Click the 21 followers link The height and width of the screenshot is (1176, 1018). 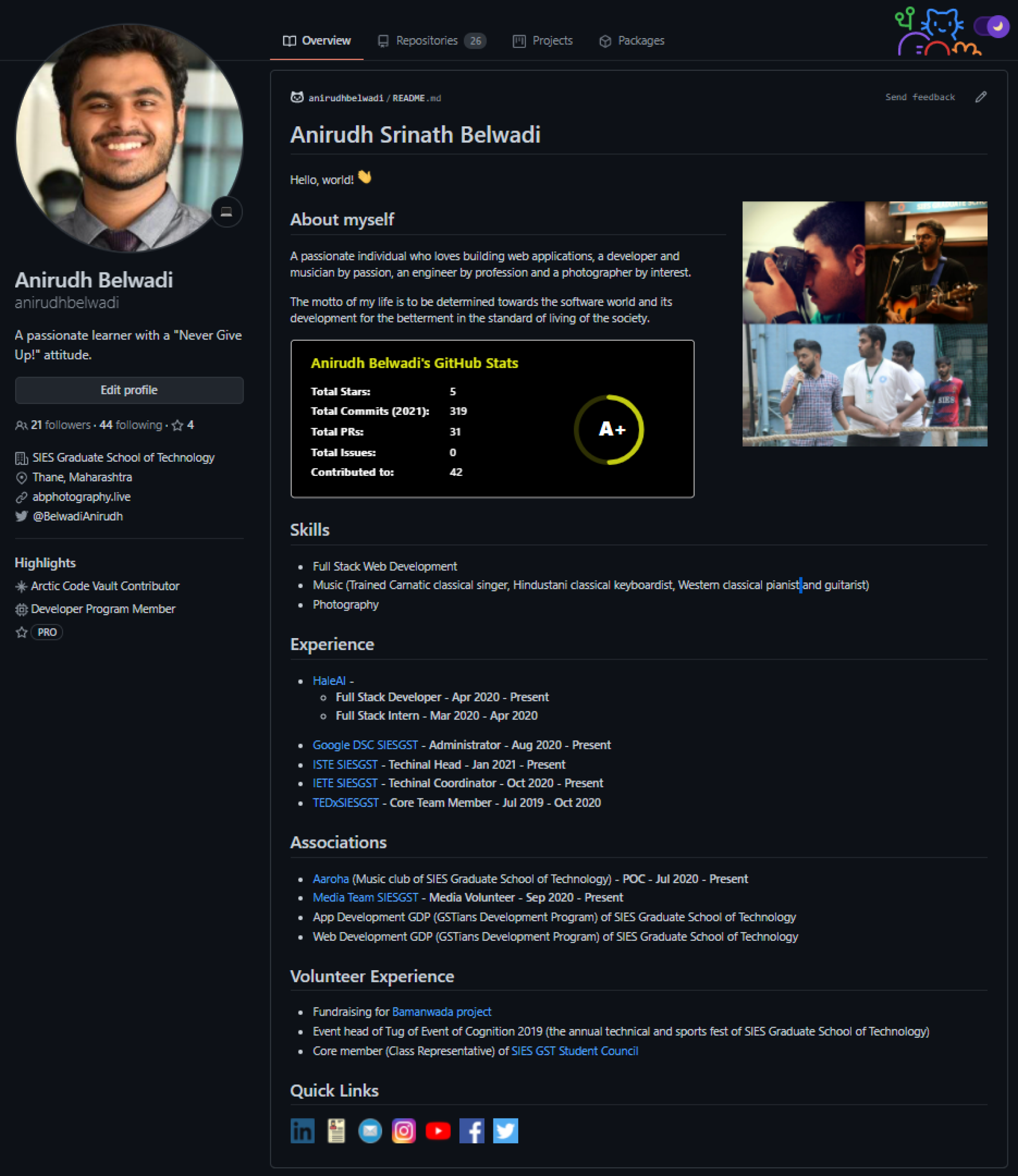click(x=60, y=425)
